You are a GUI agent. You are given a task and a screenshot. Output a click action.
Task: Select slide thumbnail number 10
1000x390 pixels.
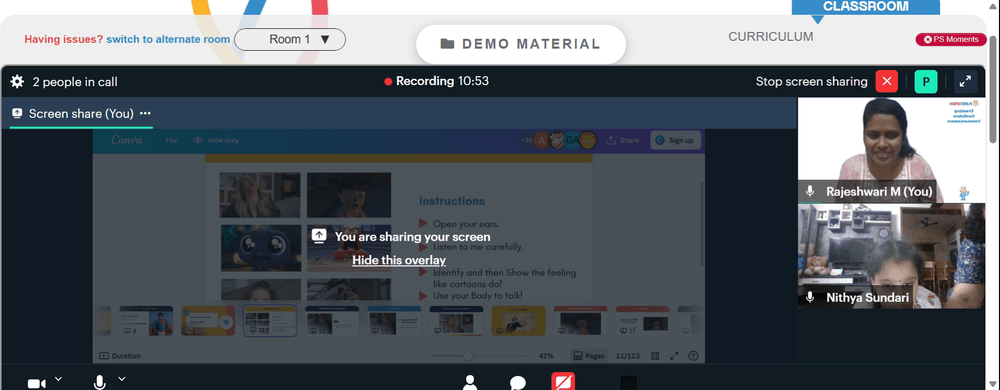click(x=208, y=321)
